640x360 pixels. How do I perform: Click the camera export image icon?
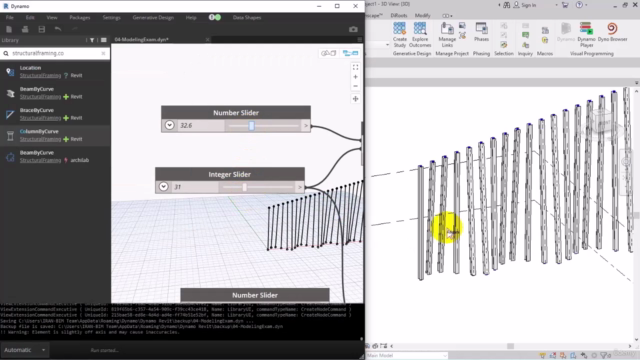pos(353,29)
